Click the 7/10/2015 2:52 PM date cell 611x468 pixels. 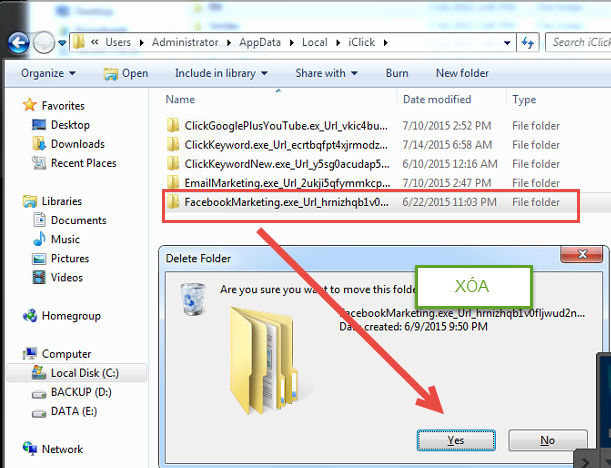pyautogui.click(x=447, y=126)
